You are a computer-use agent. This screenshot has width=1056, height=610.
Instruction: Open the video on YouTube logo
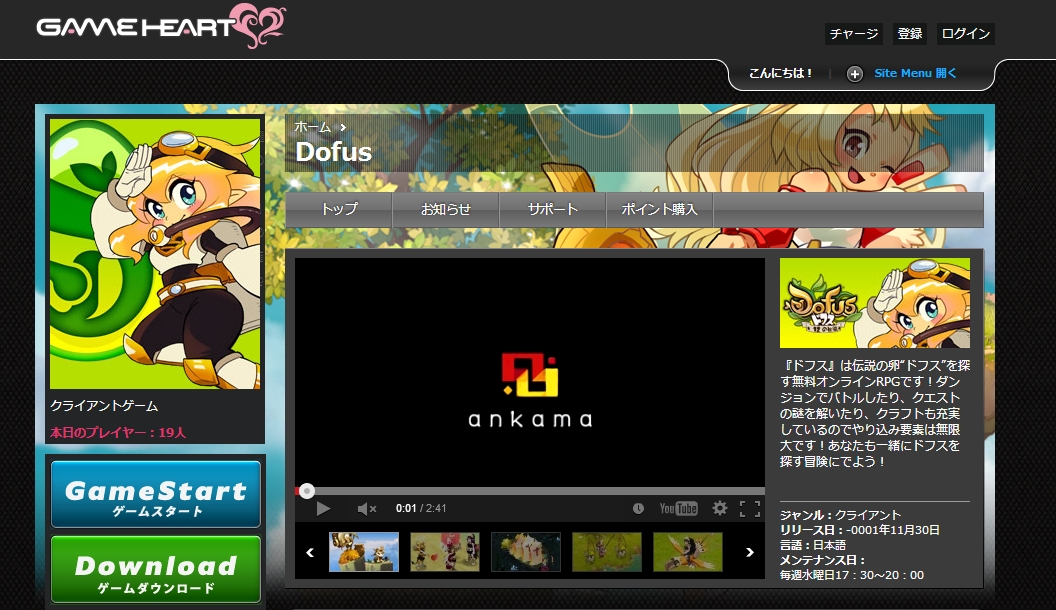coord(678,508)
